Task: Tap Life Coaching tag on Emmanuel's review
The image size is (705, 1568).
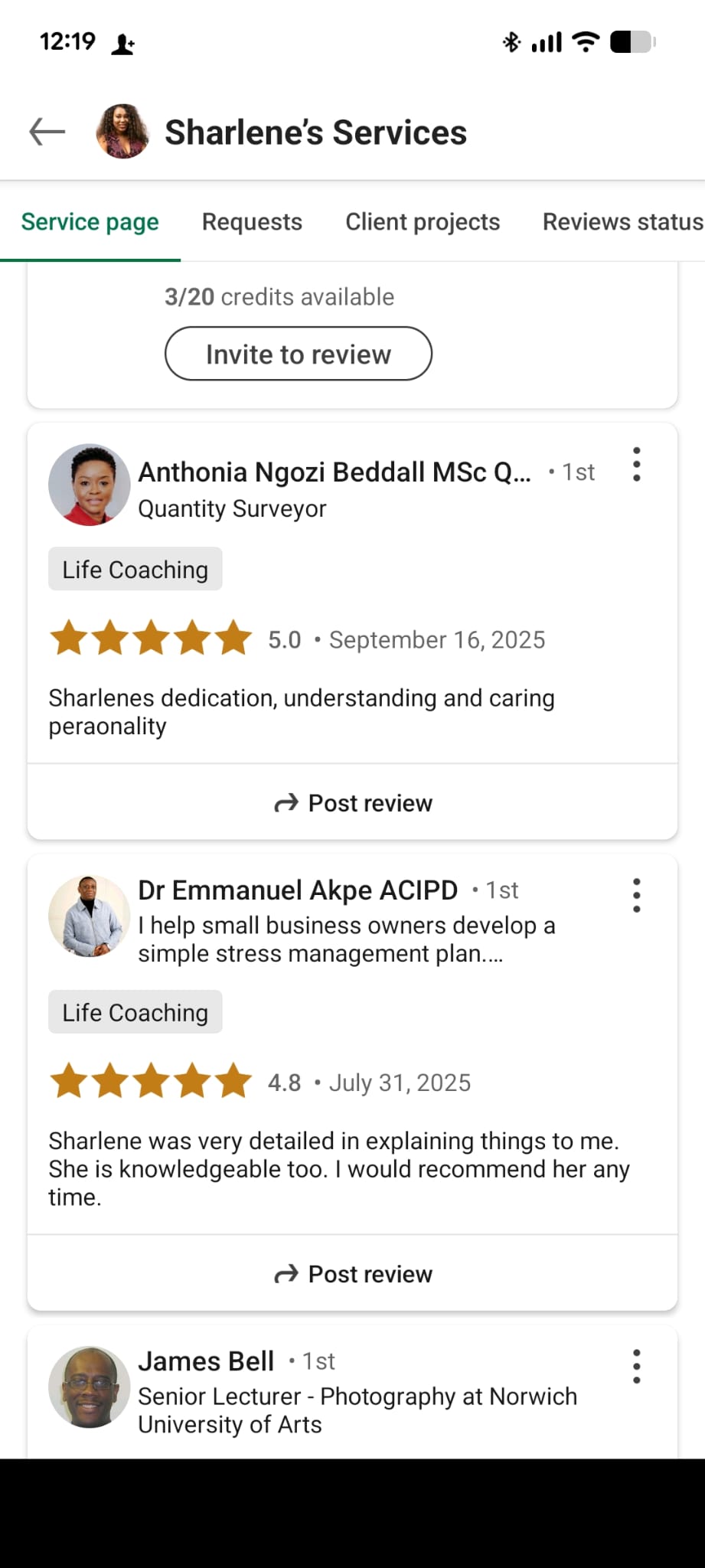Action: click(x=135, y=1012)
